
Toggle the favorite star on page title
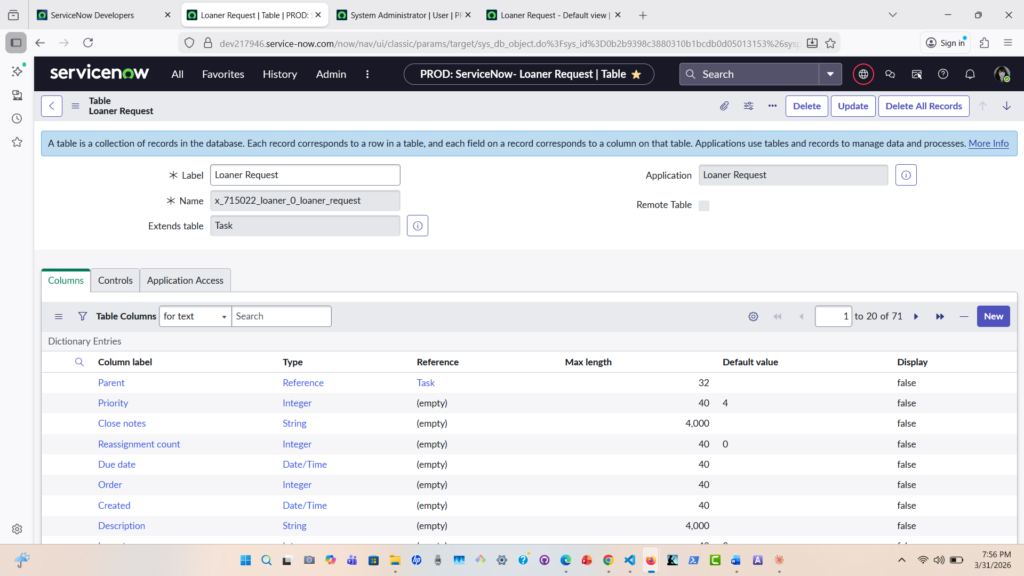pyautogui.click(x=636, y=74)
